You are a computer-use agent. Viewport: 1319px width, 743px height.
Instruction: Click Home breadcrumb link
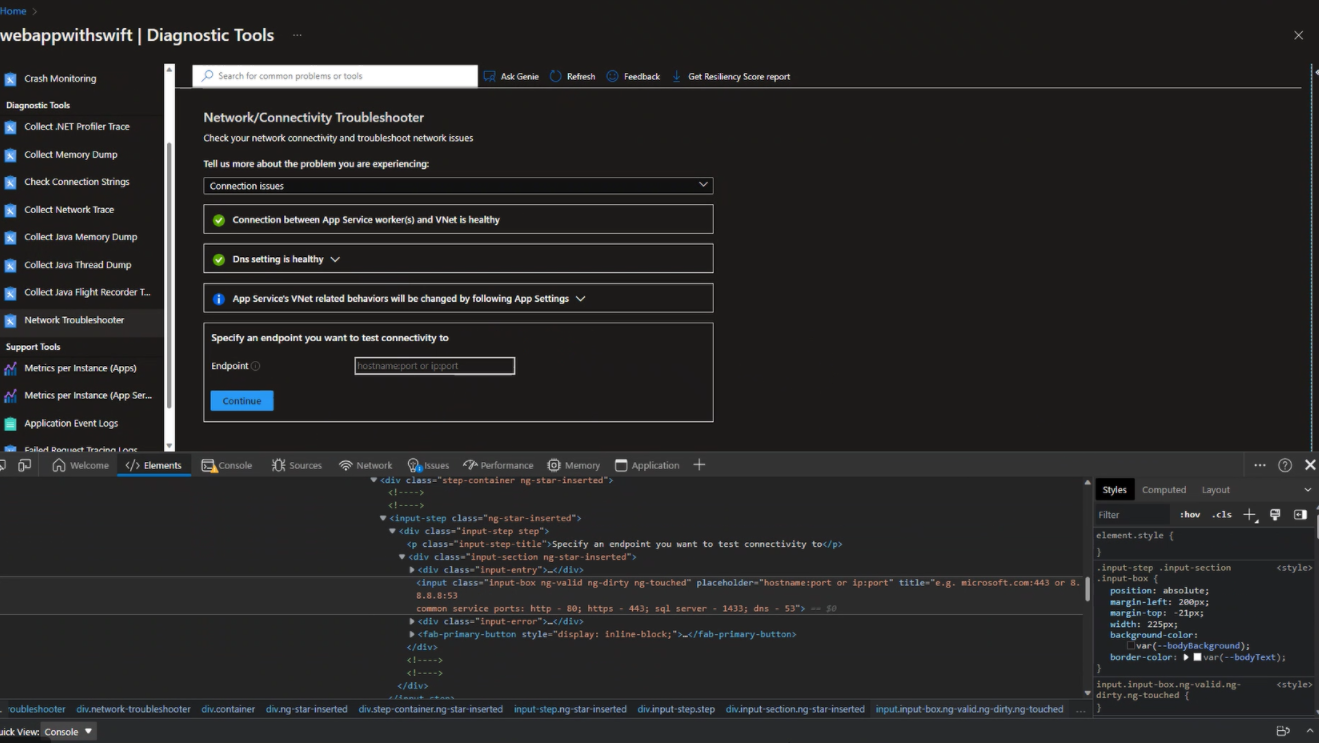tap(13, 11)
